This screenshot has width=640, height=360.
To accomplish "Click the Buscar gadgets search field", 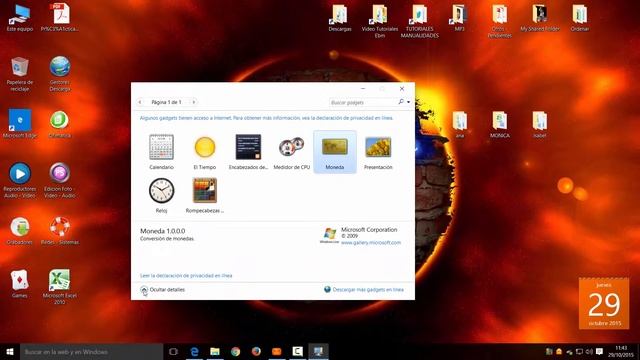I will pos(363,102).
